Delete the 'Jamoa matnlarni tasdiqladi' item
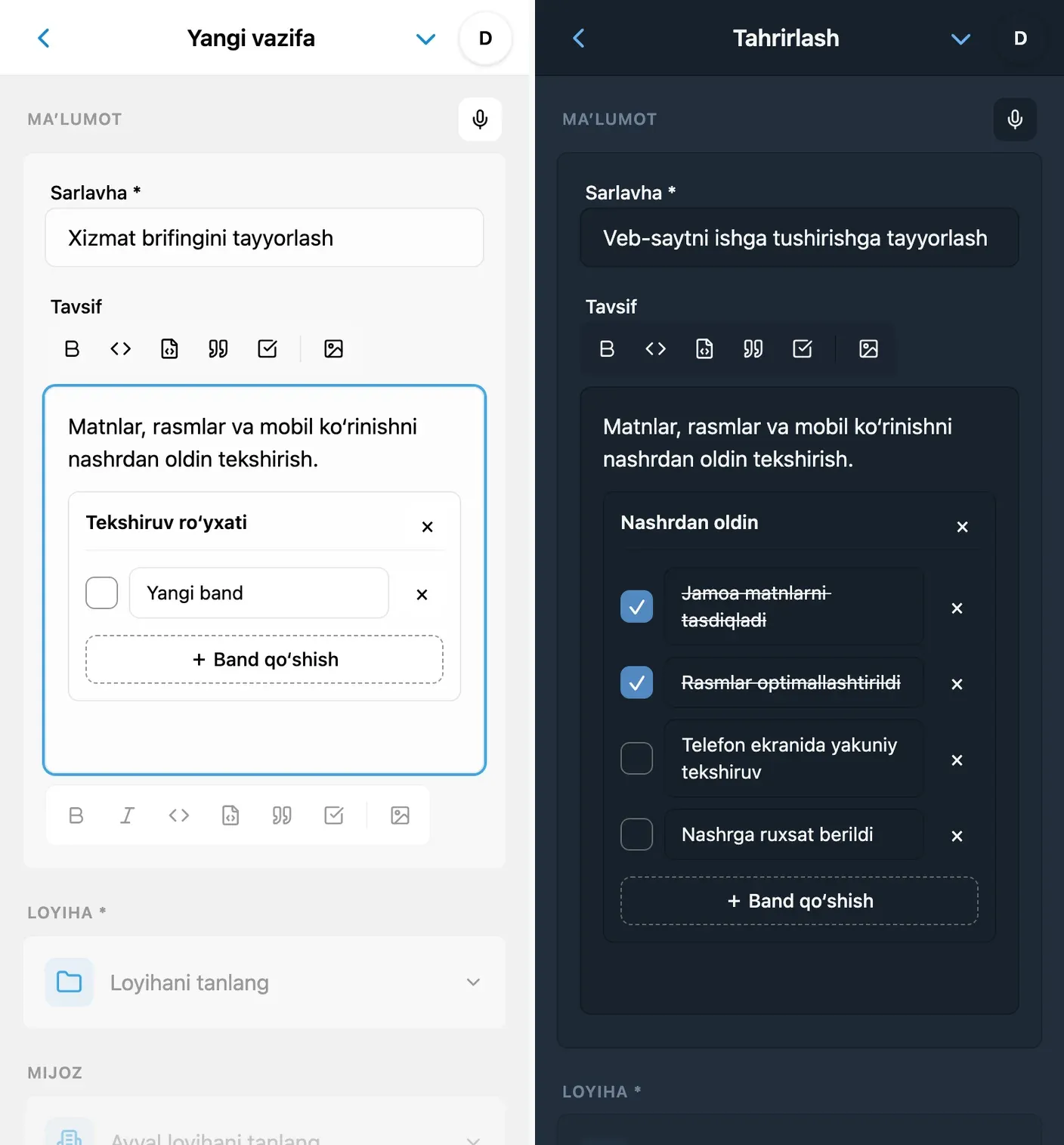This screenshot has width=1064, height=1145. pyautogui.click(x=957, y=608)
